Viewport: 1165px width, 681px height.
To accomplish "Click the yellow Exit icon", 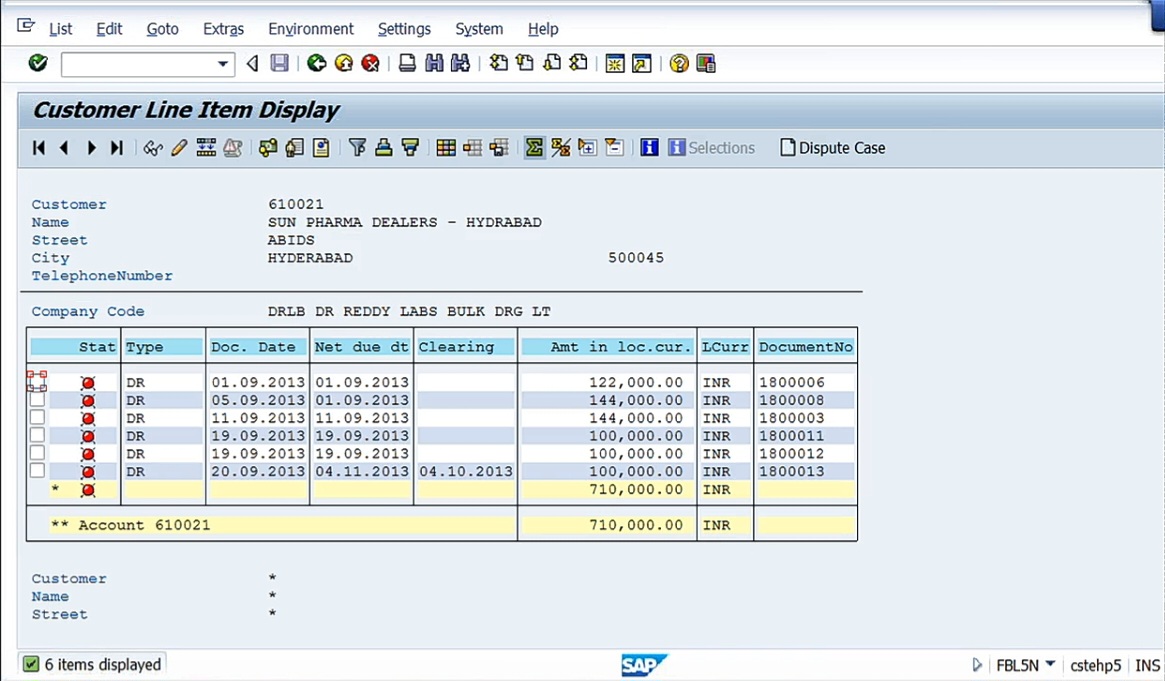I will coord(344,63).
